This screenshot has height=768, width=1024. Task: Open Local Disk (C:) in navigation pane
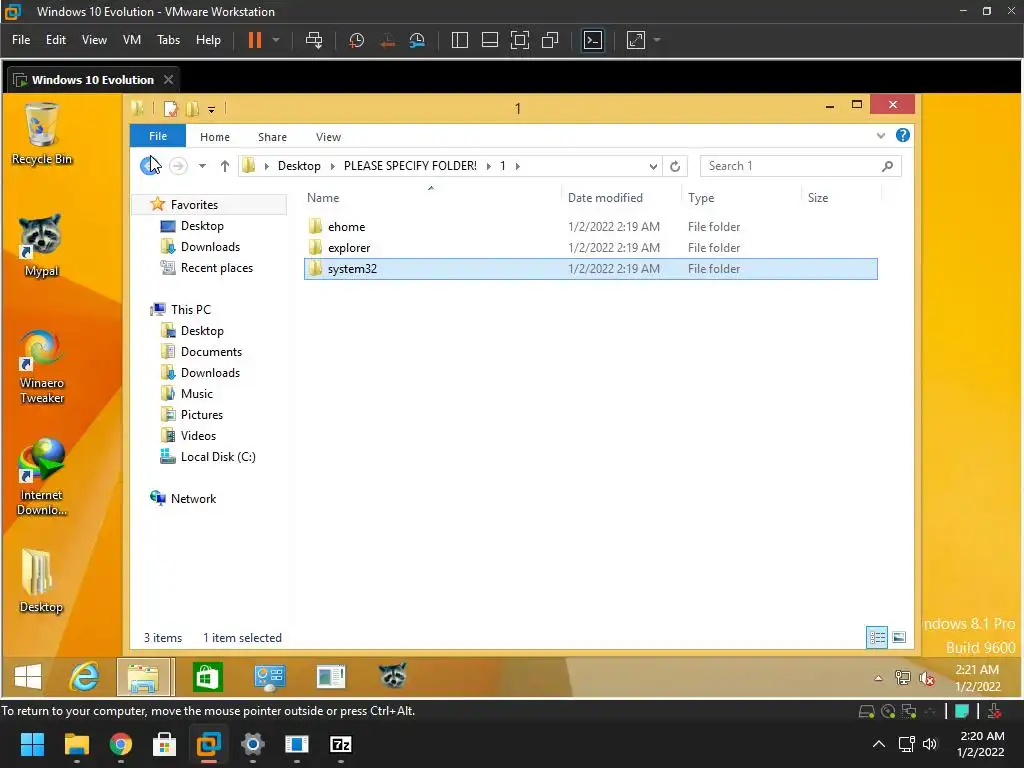pos(217,456)
